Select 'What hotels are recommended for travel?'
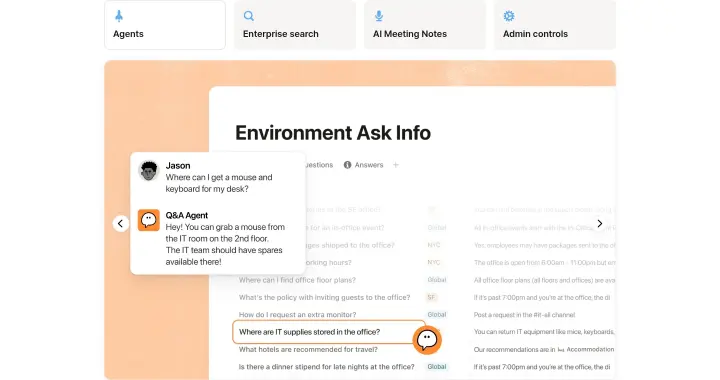The height and width of the screenshot is (380, 720). (x=308, y=350)
